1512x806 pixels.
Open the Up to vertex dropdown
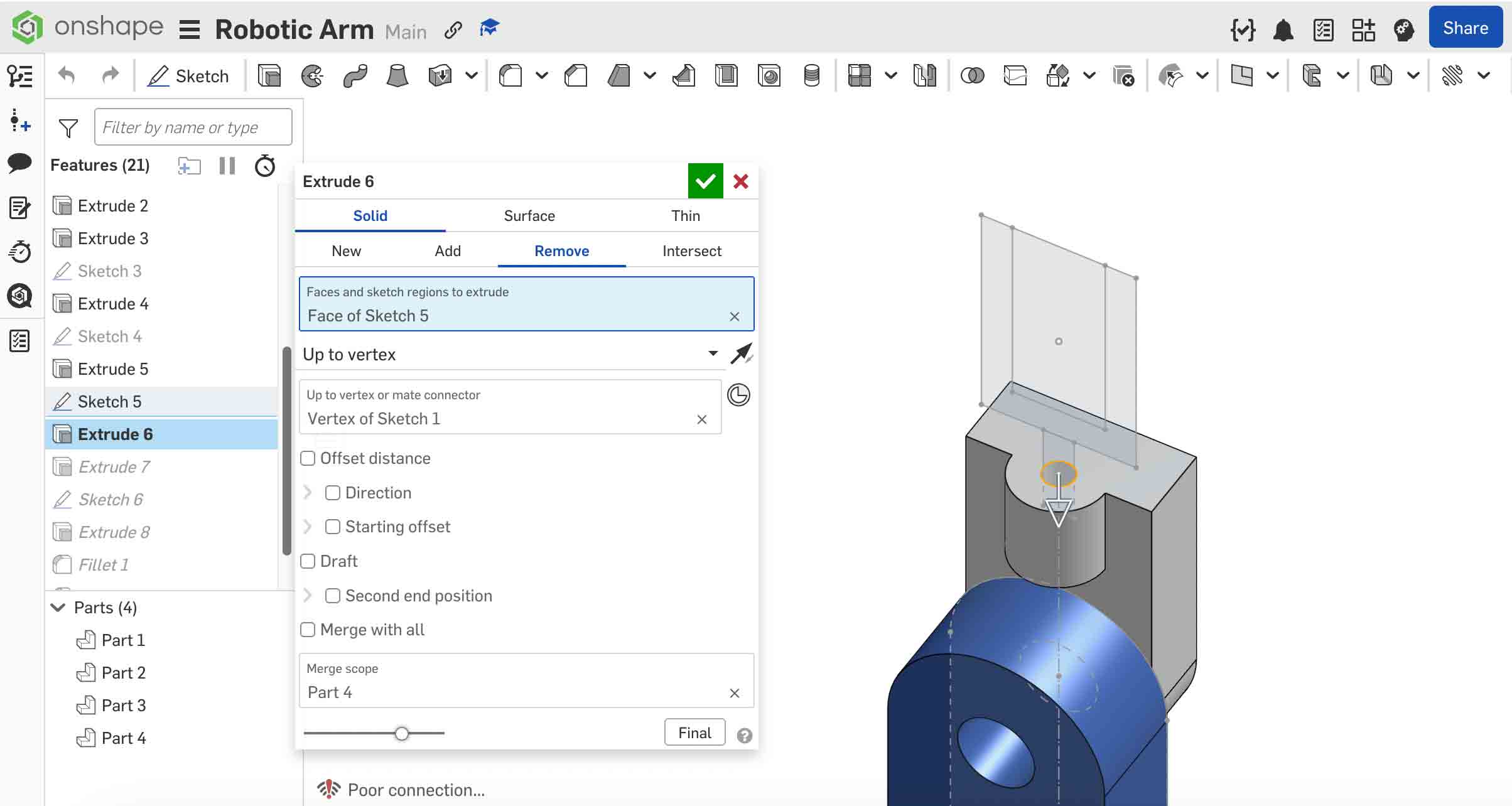pyautogui.click(x=711, y=353)
